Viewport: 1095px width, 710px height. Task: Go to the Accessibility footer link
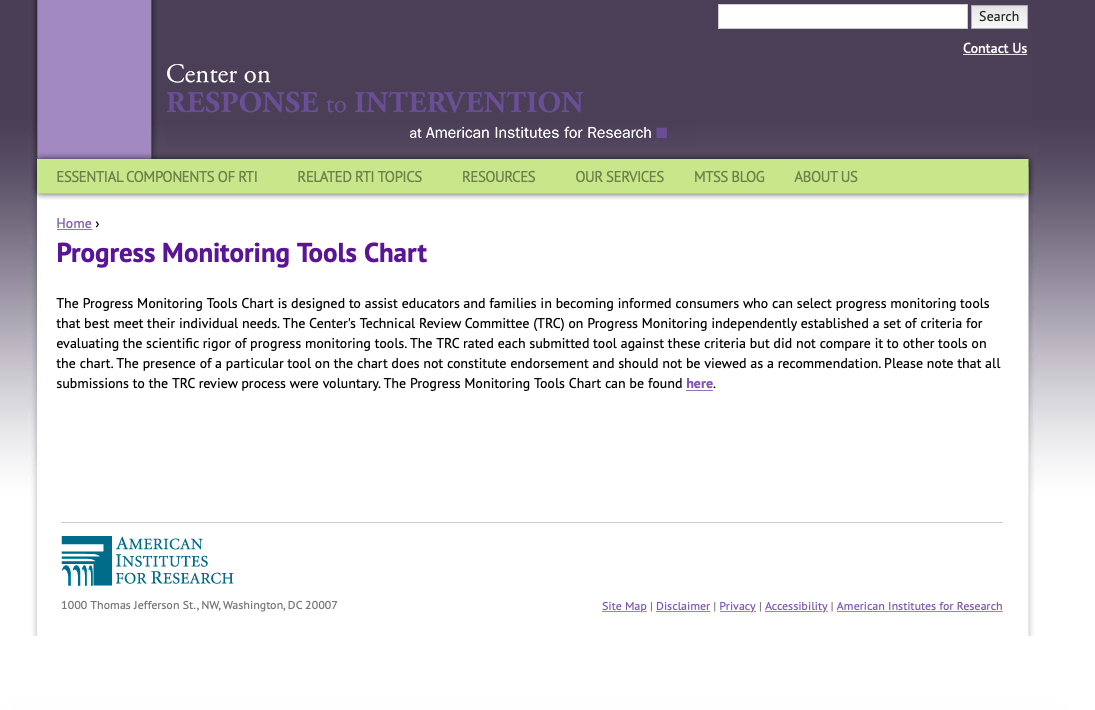point(796,606)
